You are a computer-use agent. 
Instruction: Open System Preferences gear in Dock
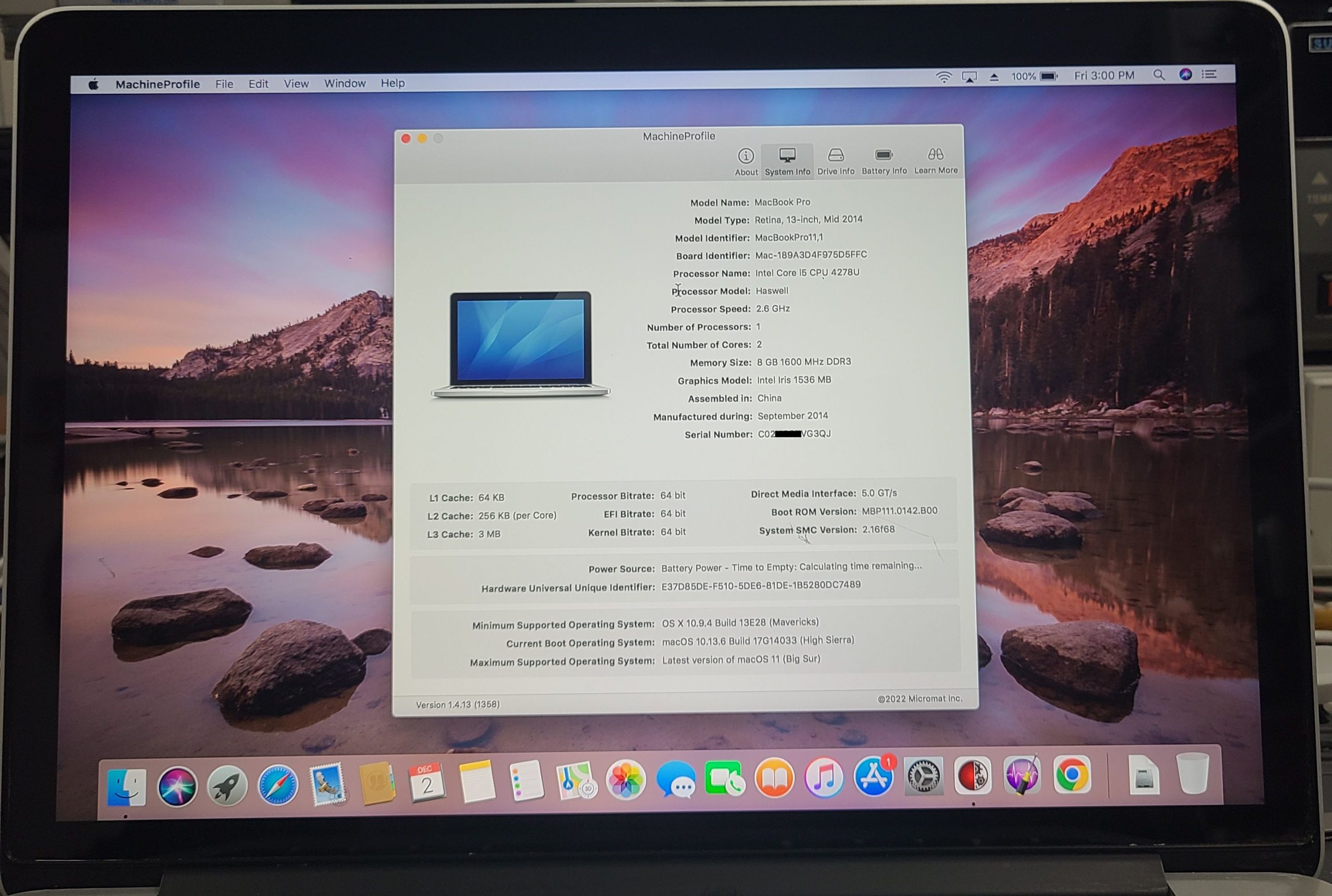923,775
